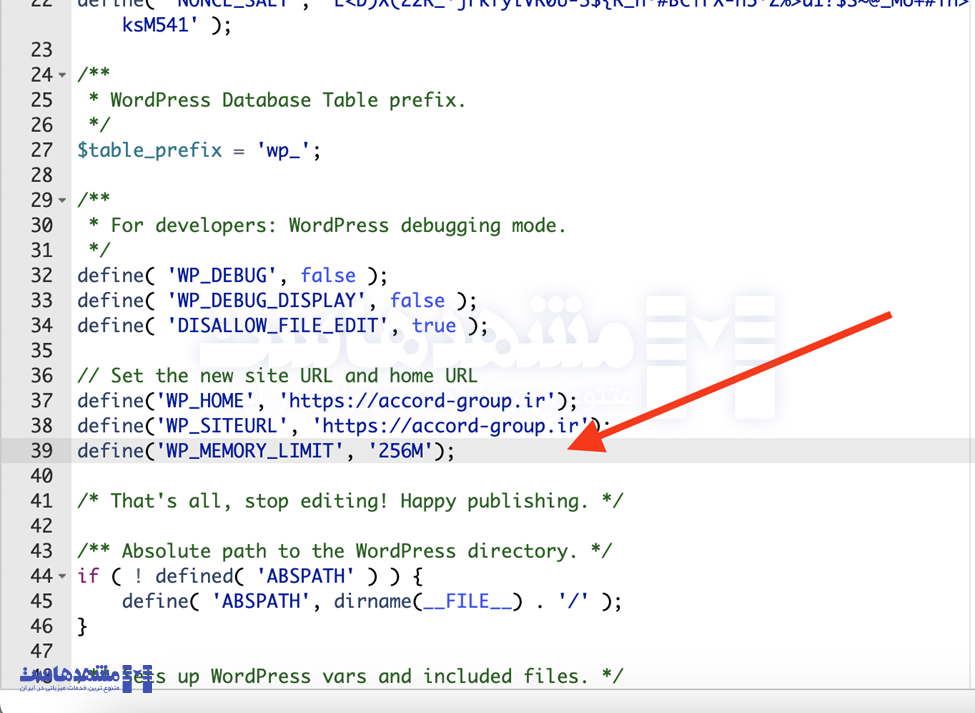Click the 'stop editing' comment line
975x713 pixels.
350,501
